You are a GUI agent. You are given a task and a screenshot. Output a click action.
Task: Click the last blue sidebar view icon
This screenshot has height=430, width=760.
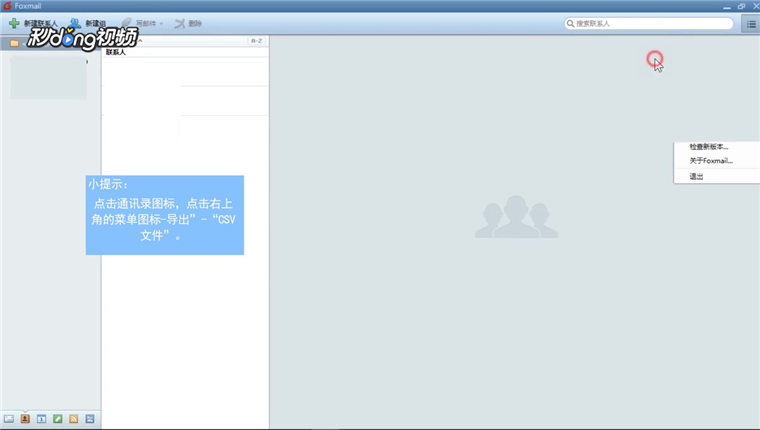90,419
